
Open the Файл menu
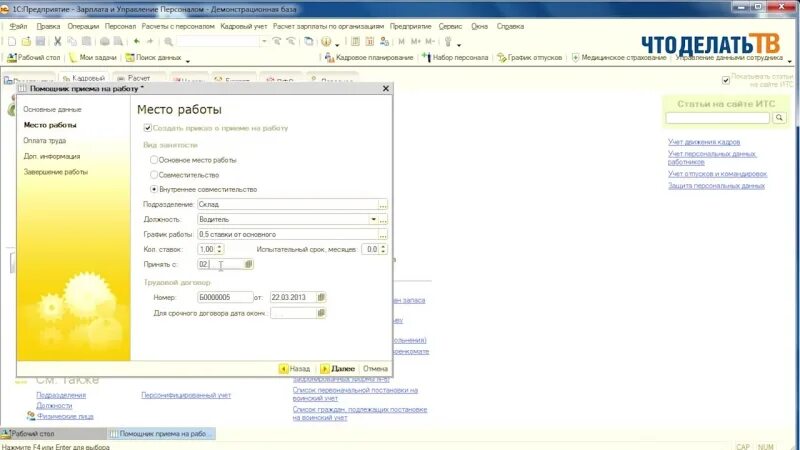pos(18,26)
